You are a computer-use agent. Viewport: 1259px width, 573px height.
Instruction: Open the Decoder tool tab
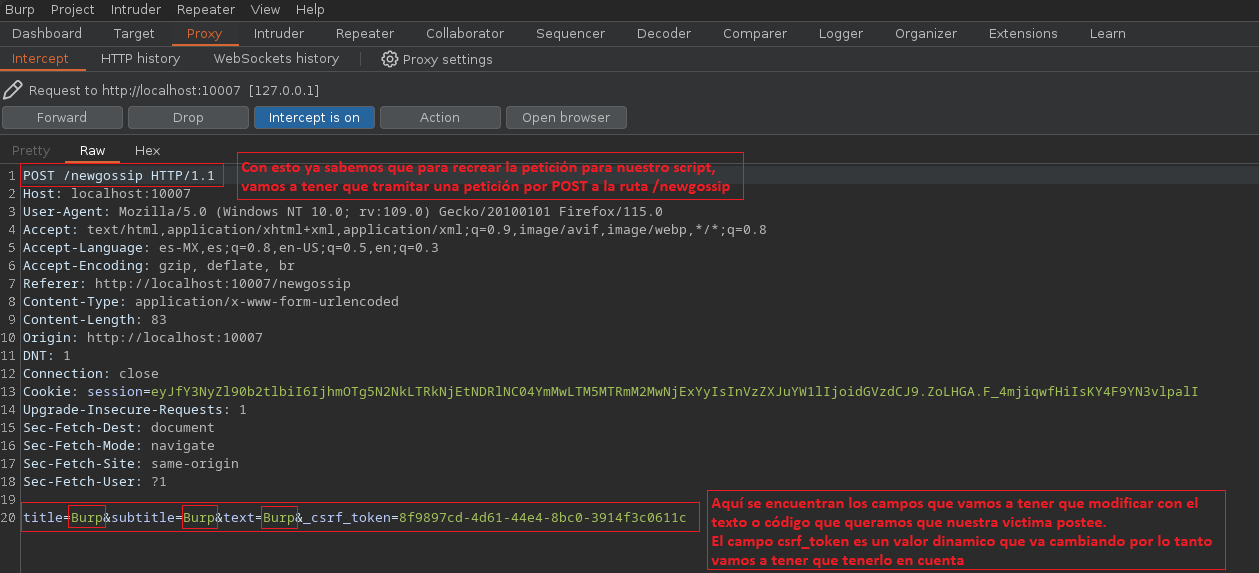pyautogui.click(x=664, y=33)
